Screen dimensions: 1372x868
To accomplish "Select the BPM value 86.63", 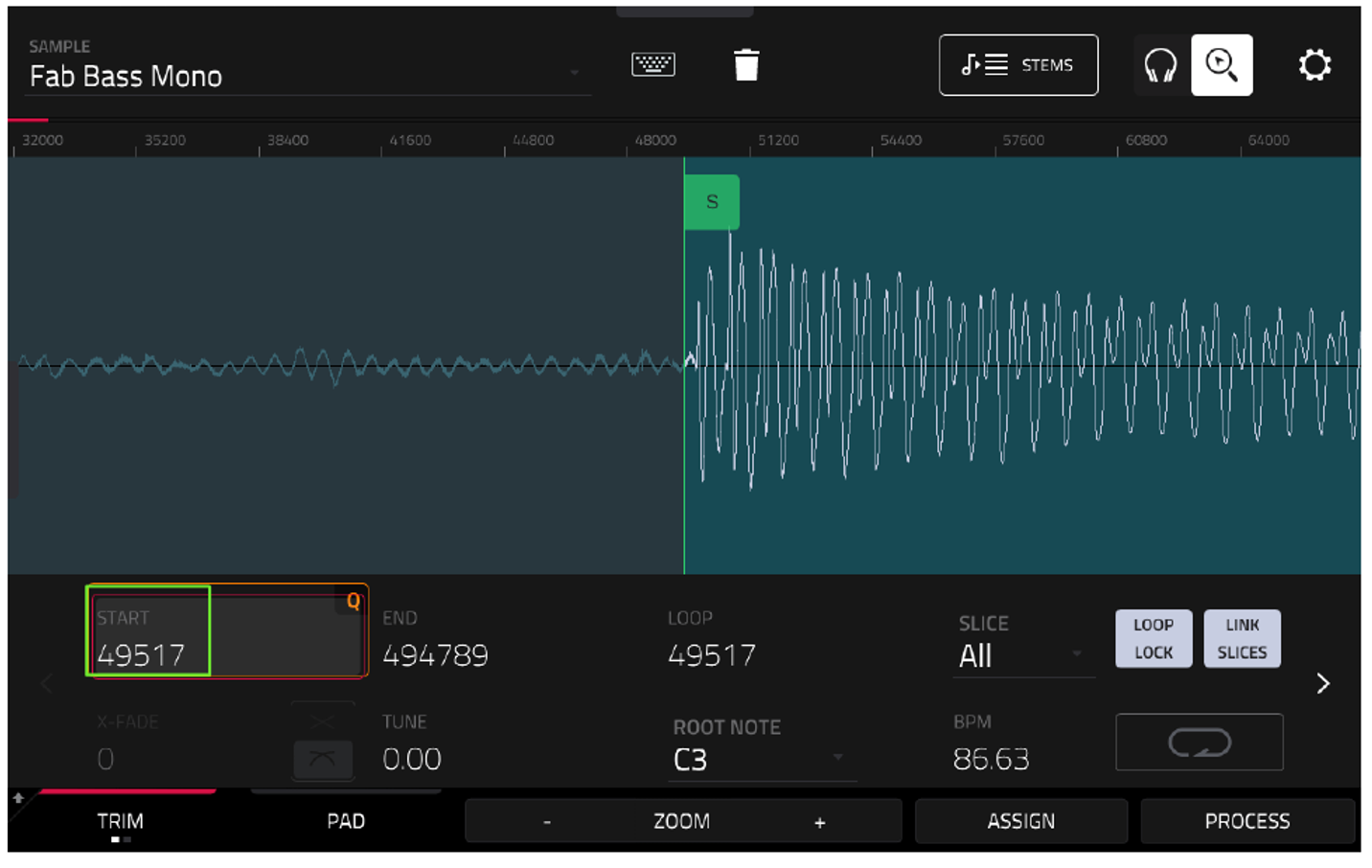I will point(991,759).
